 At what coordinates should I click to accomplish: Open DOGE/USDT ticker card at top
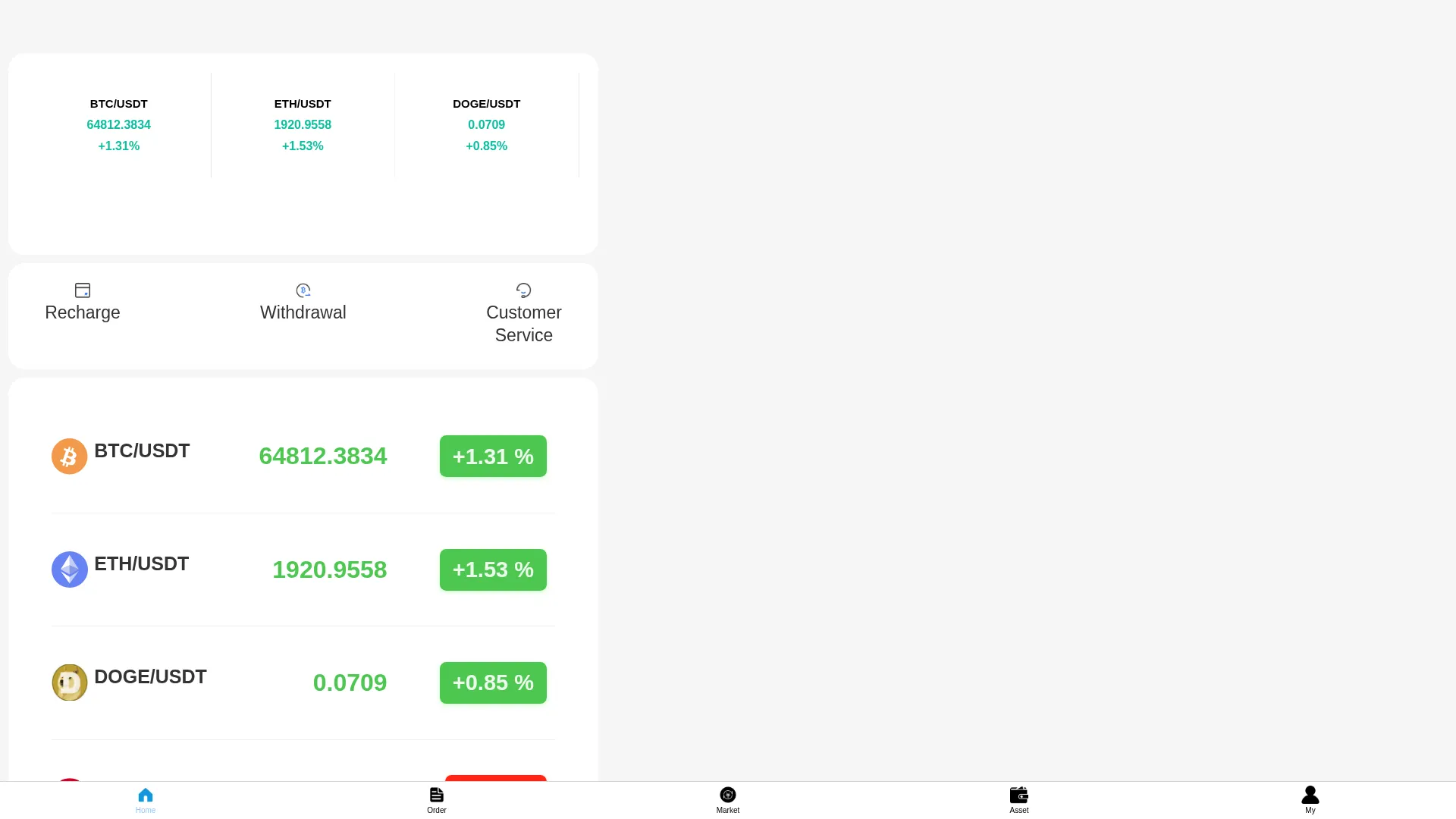487,125
